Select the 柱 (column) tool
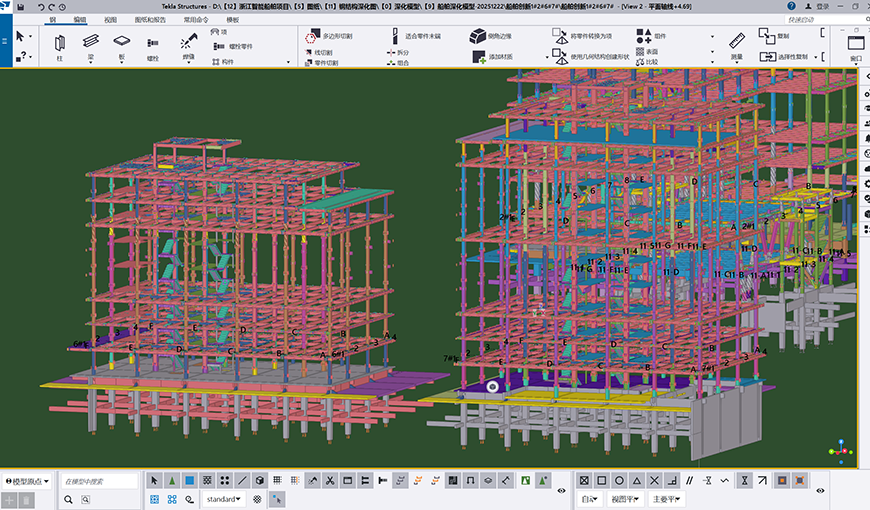 [x=60, y=44]
